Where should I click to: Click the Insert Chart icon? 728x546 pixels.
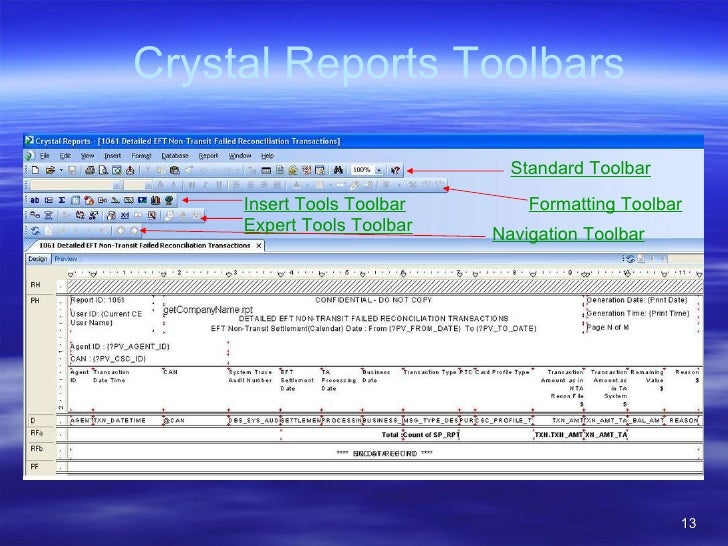coord(156,200)
